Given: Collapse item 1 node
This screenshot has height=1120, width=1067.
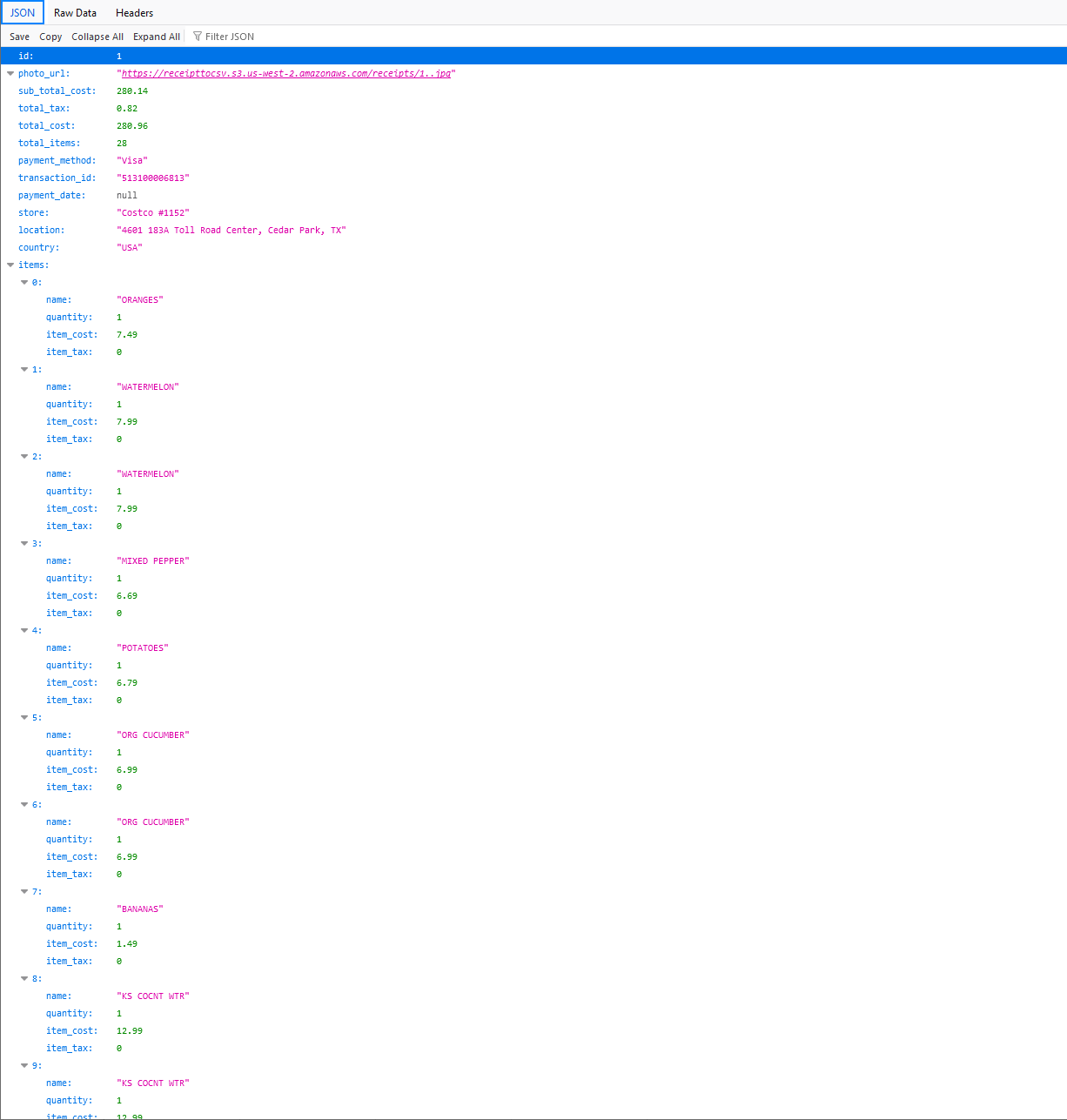Looking at the screenshot, I should coord(24,370).
